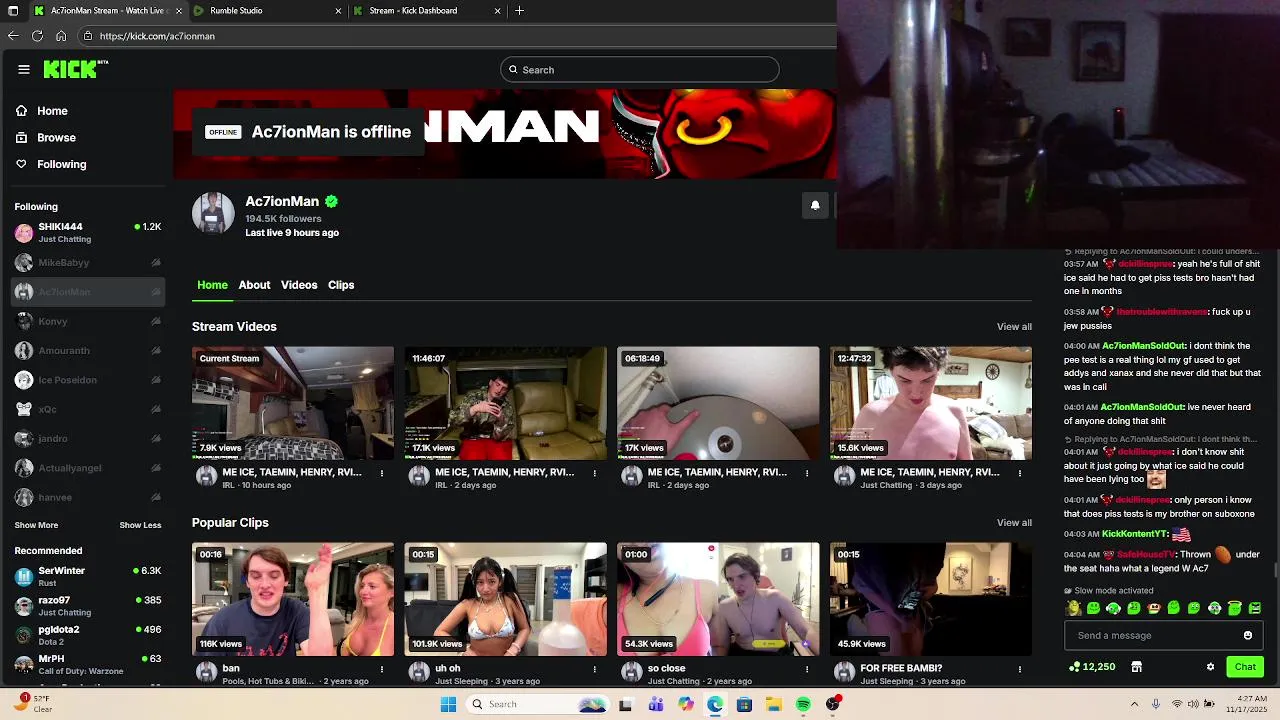Close the Rumble Studio browser tab
Screen dimensions: 1280x720
click(x=338, y=11)
